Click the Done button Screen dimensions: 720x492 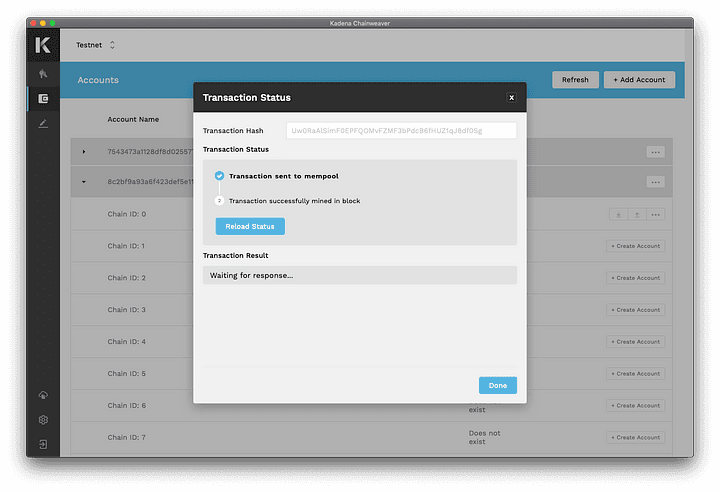tap(498, 385)
